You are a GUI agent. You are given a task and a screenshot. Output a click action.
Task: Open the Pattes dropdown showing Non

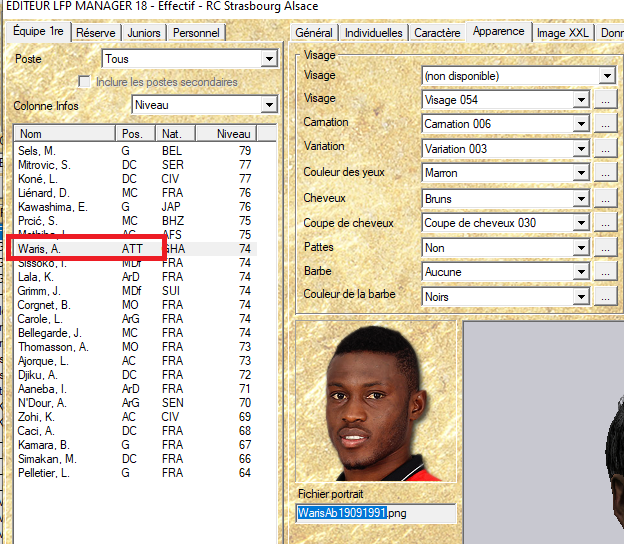505,248
